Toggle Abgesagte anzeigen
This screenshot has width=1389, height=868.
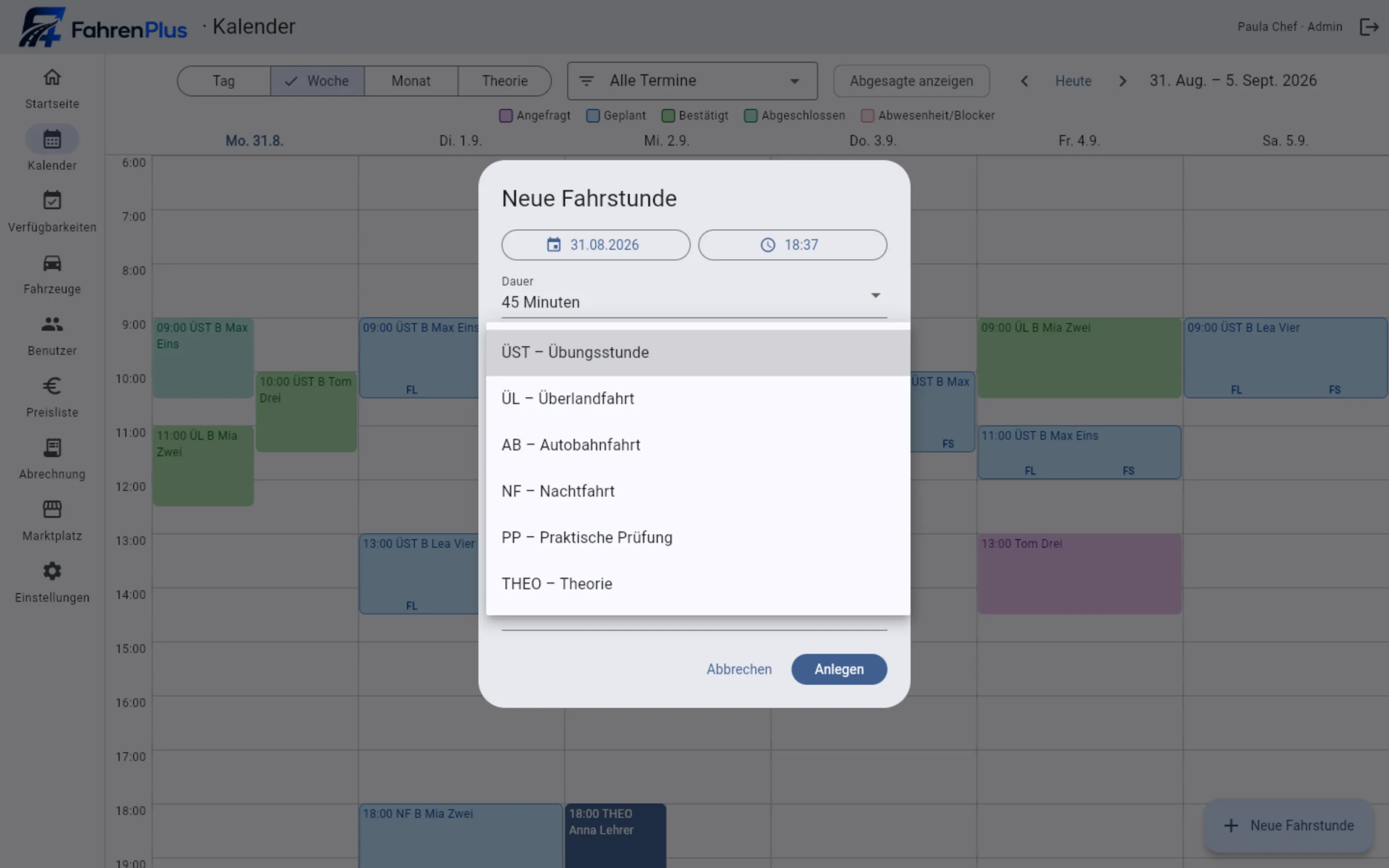coord(912,81)
